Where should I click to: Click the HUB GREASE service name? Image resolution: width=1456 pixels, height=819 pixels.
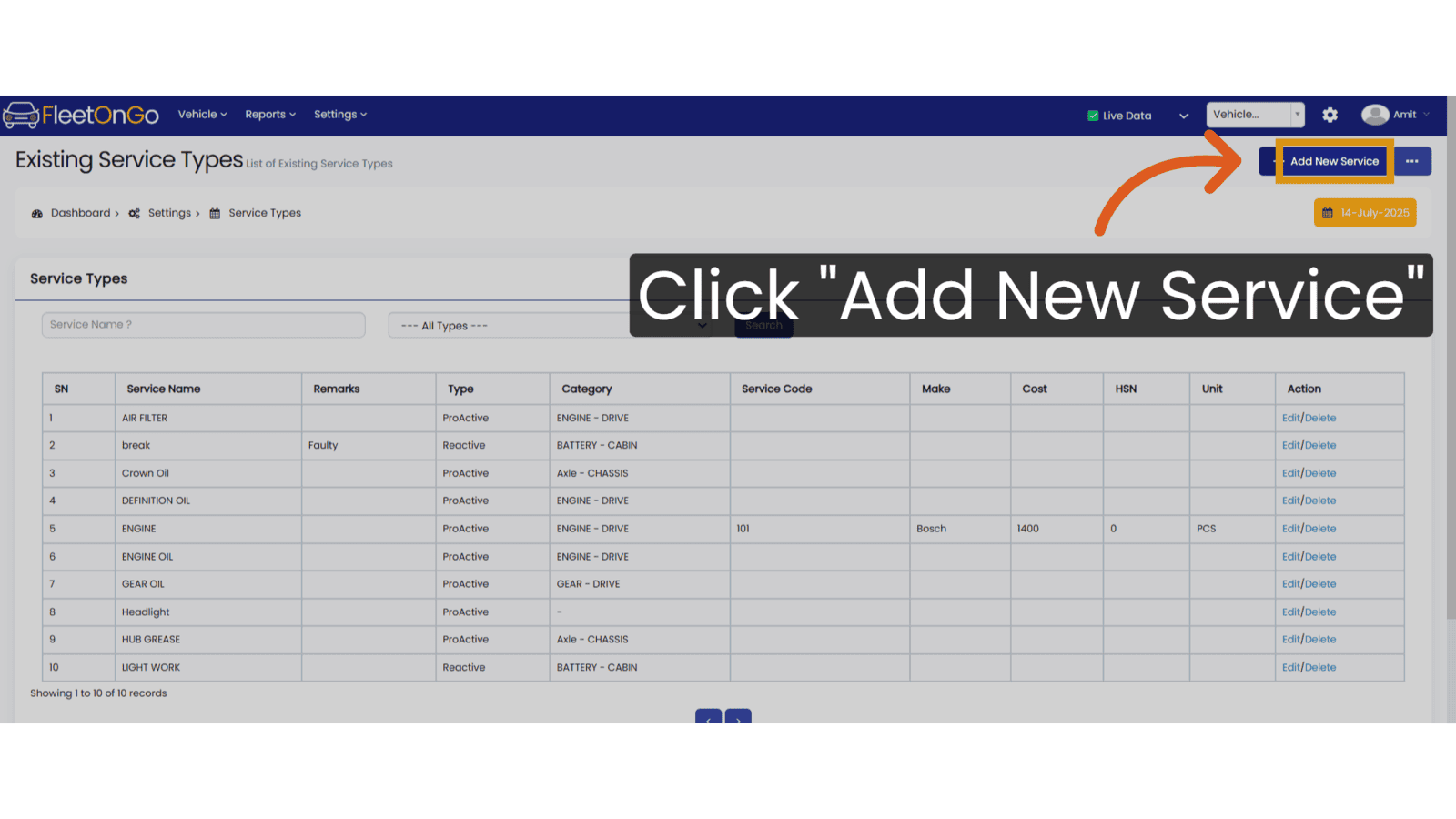(151, 640)
